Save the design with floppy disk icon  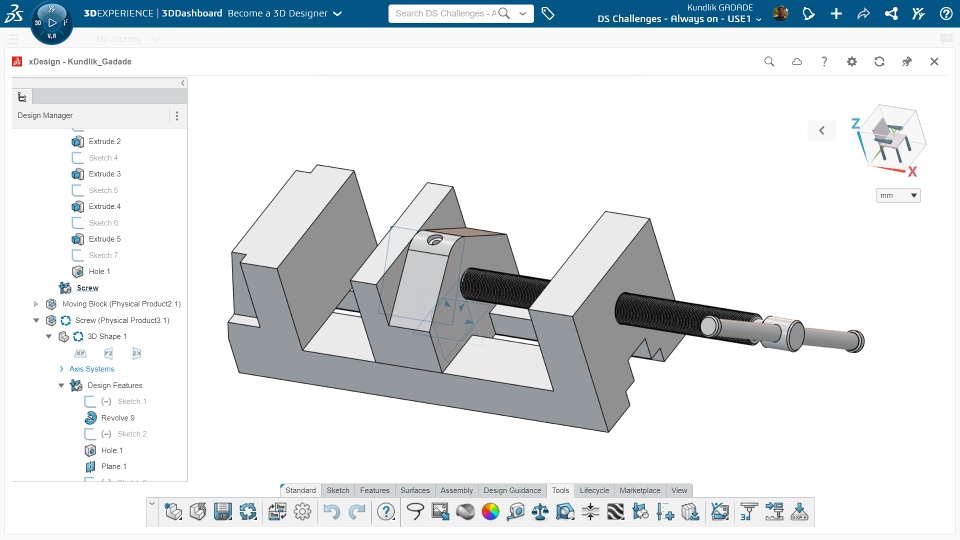pos(223,511)
